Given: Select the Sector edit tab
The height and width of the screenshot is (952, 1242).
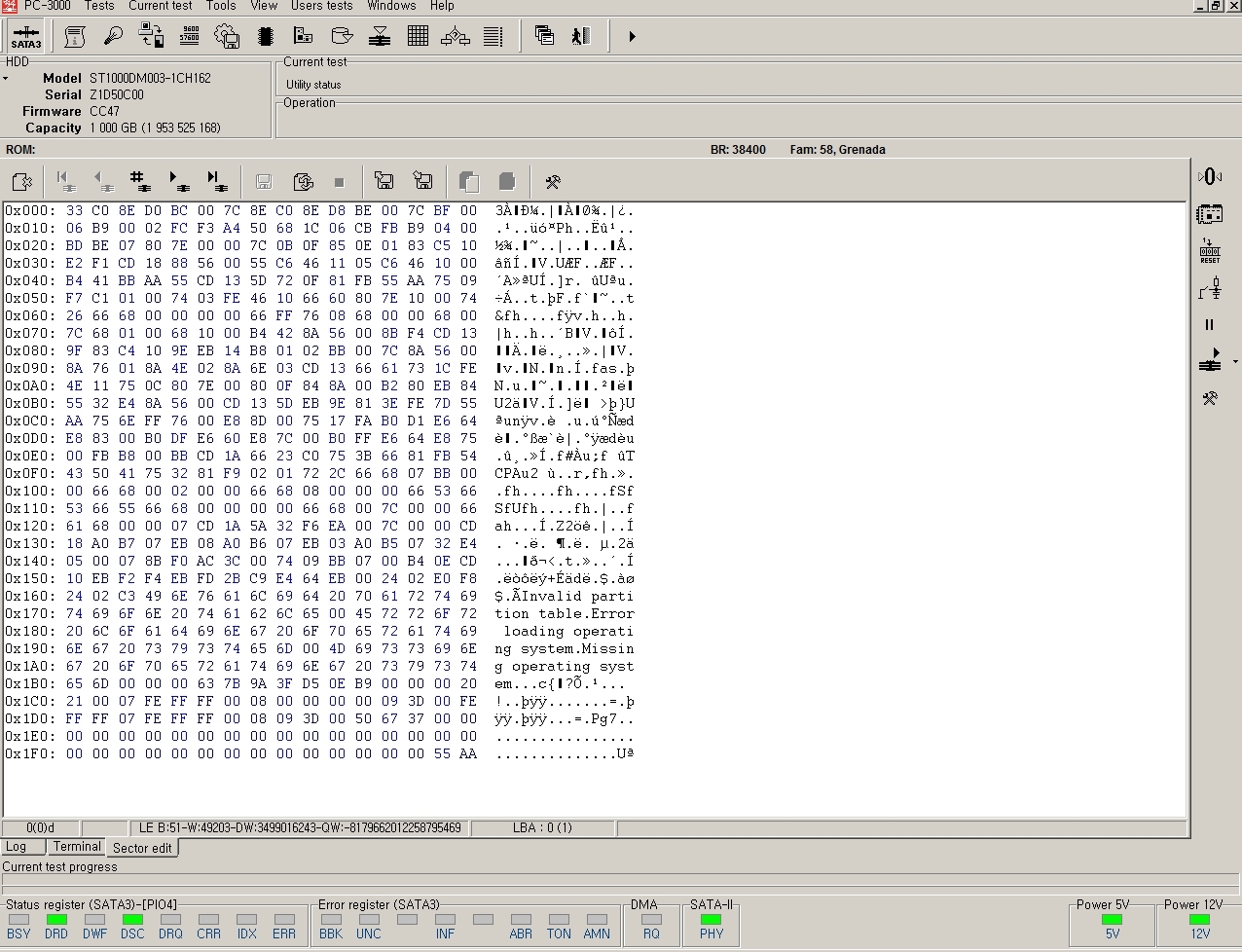Looking at the screenshot, I should tap(142, 848).
